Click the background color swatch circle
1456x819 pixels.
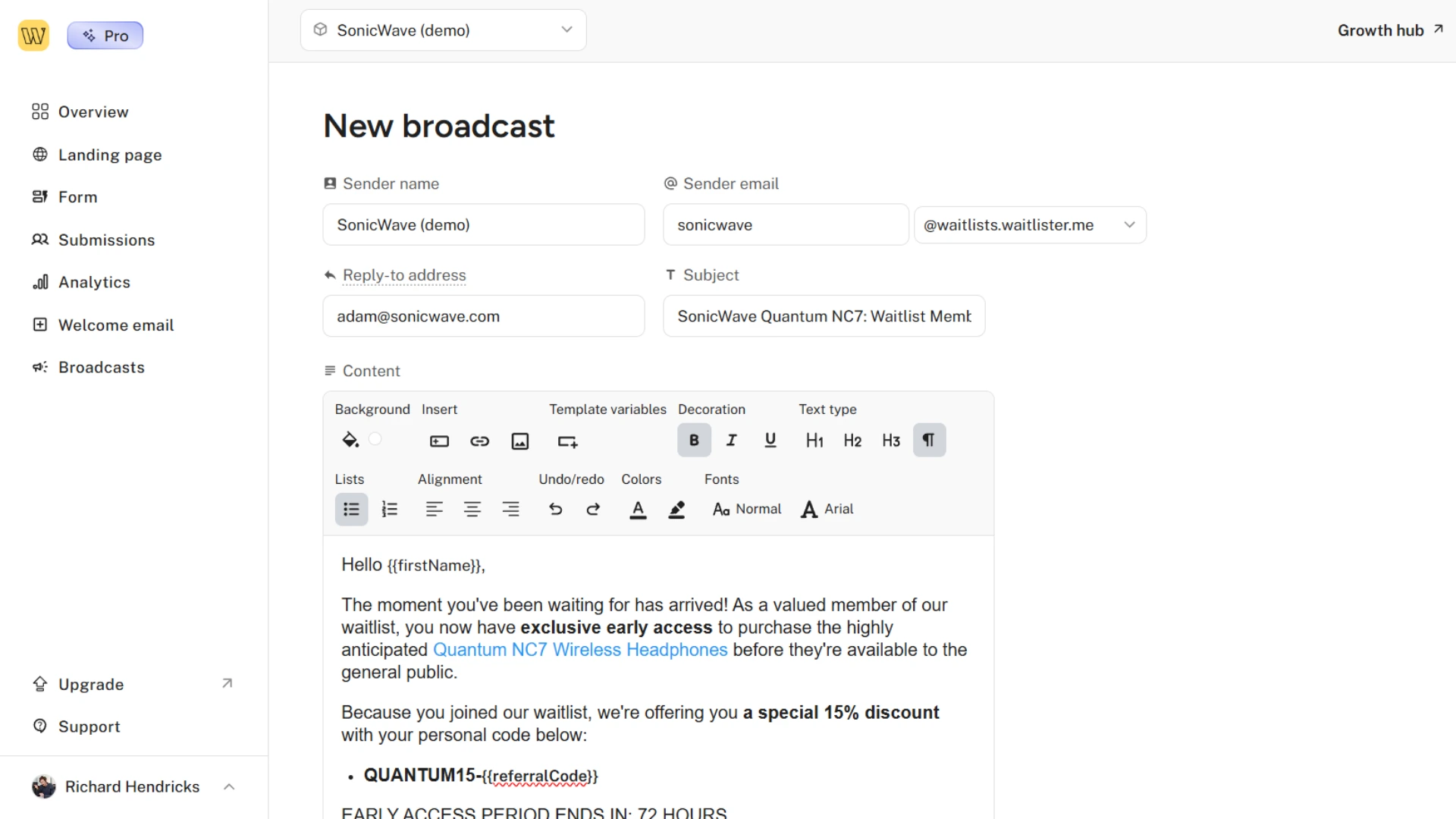click(x=375, y=439)
